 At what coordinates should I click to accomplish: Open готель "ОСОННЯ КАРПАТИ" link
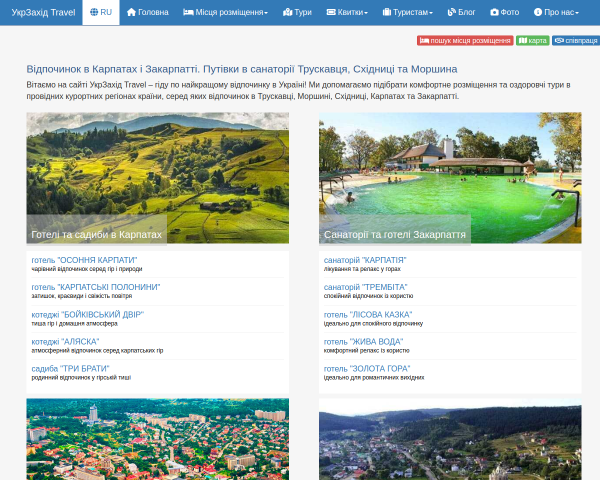tap(84, 260)
